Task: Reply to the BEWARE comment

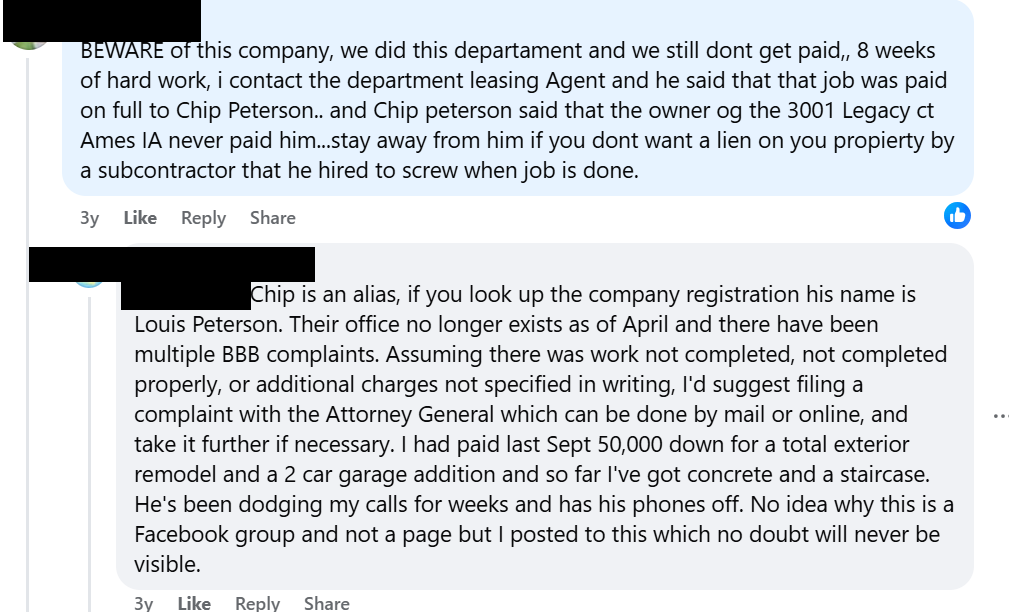Action: coord(203,217)
